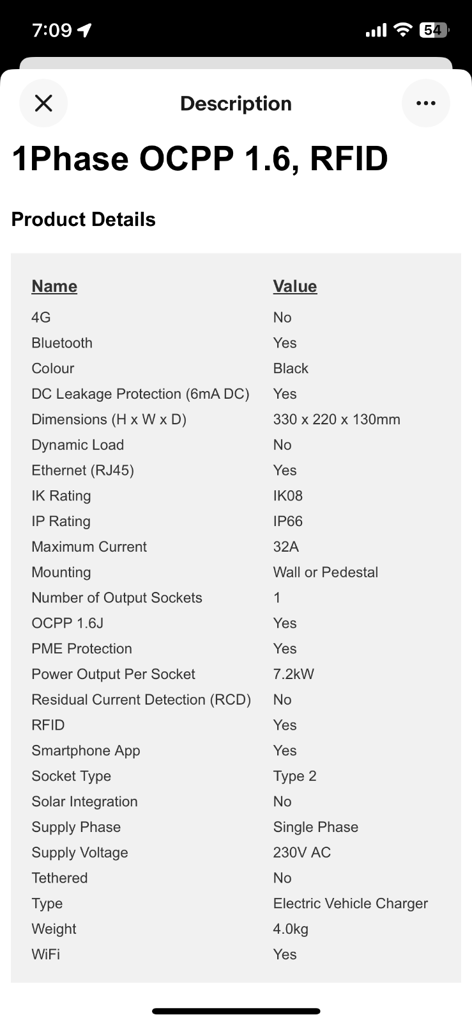
Task: Tap the cellular signal bars icon
Action: [376, 31]
